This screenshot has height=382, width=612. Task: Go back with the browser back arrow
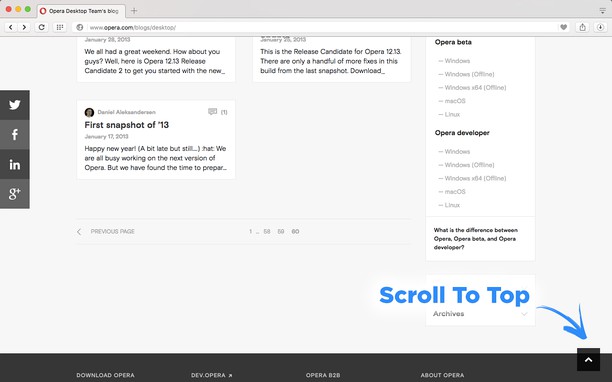[11, 27]
